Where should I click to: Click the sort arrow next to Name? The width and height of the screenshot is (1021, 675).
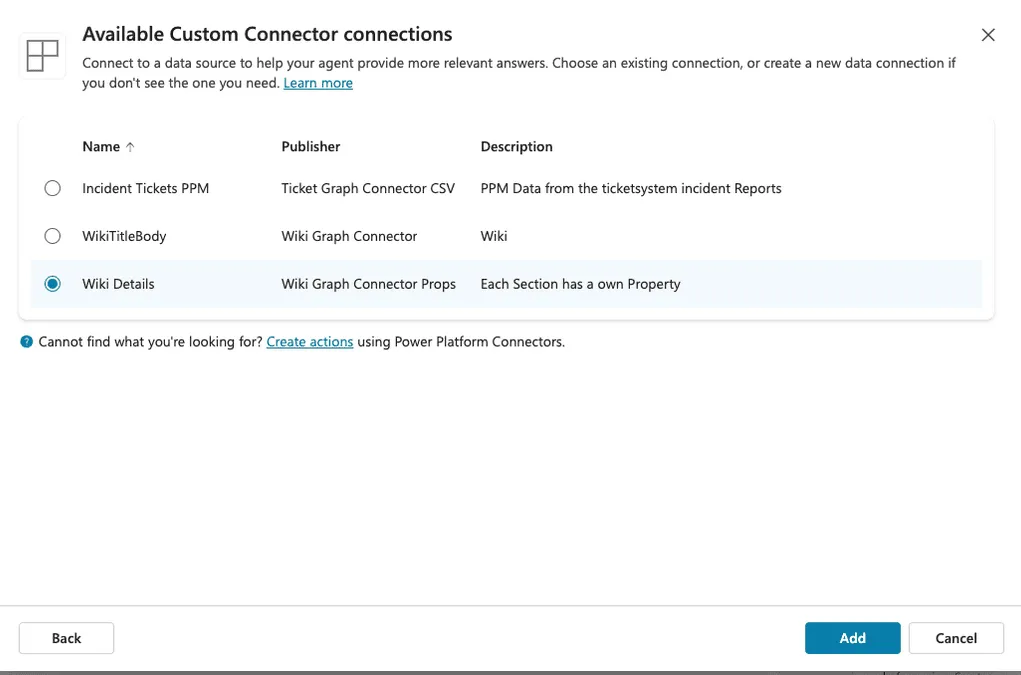(131, 146)
